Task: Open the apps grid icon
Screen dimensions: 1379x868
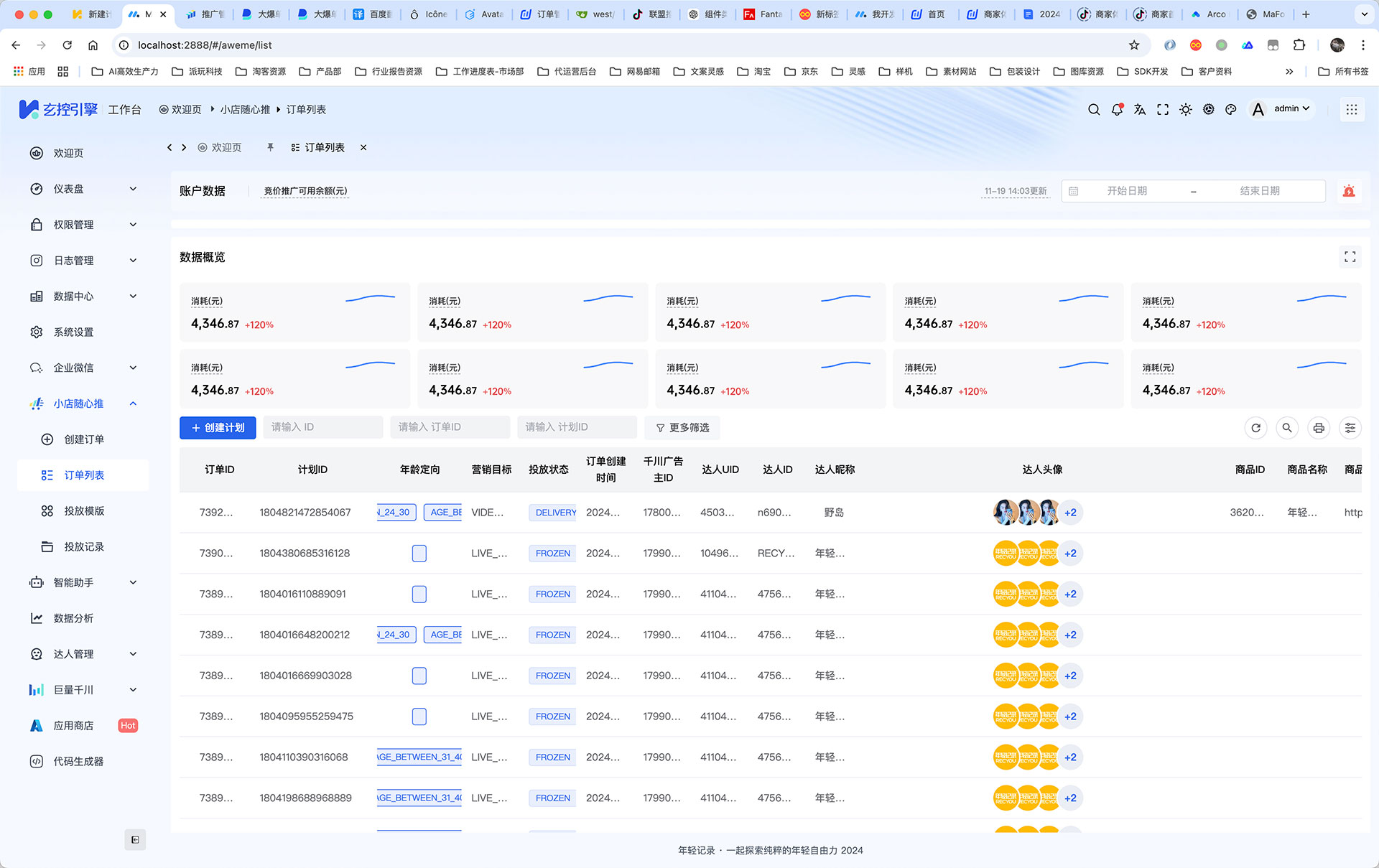Action: (1352, 109)
